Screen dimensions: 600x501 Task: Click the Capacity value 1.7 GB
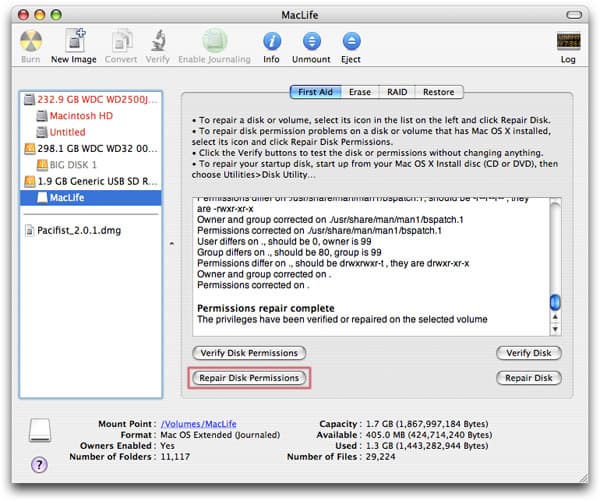click(x=427, y=424)
